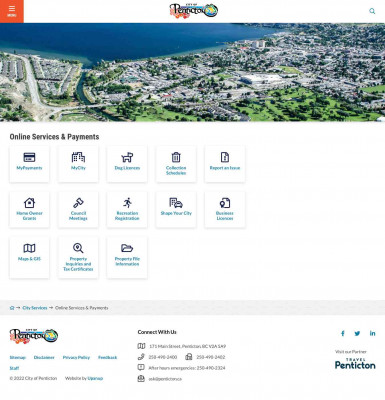Open the LinkedIn social icon
The height and width of the screenshot is (400, 385).
pyautogui.click(x=372, y=333)
